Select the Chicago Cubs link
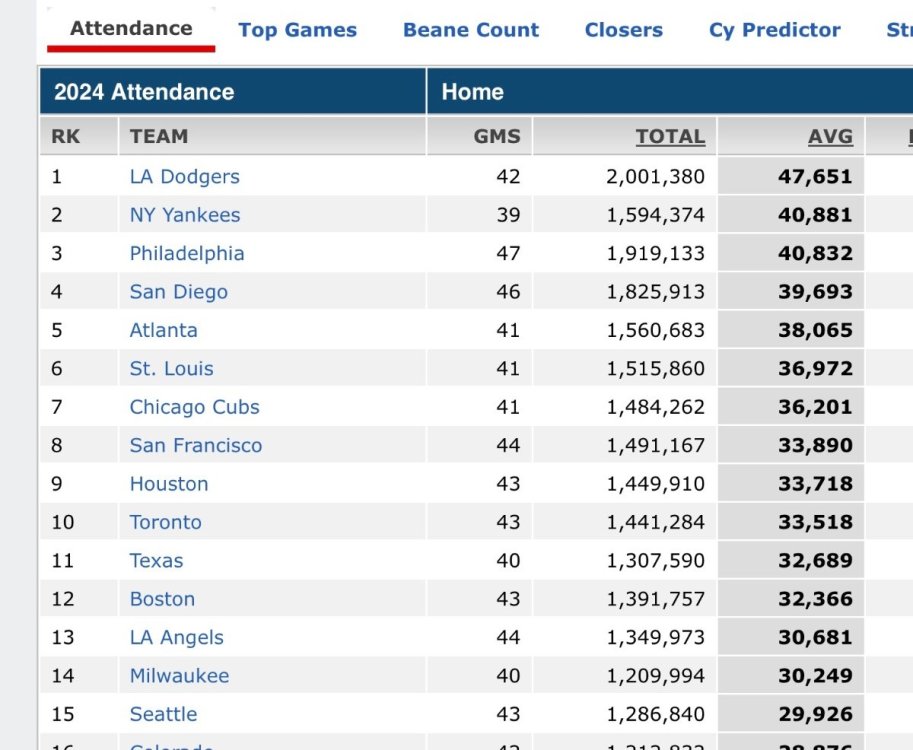Viewport: 913px width, 750px height. 195,407
